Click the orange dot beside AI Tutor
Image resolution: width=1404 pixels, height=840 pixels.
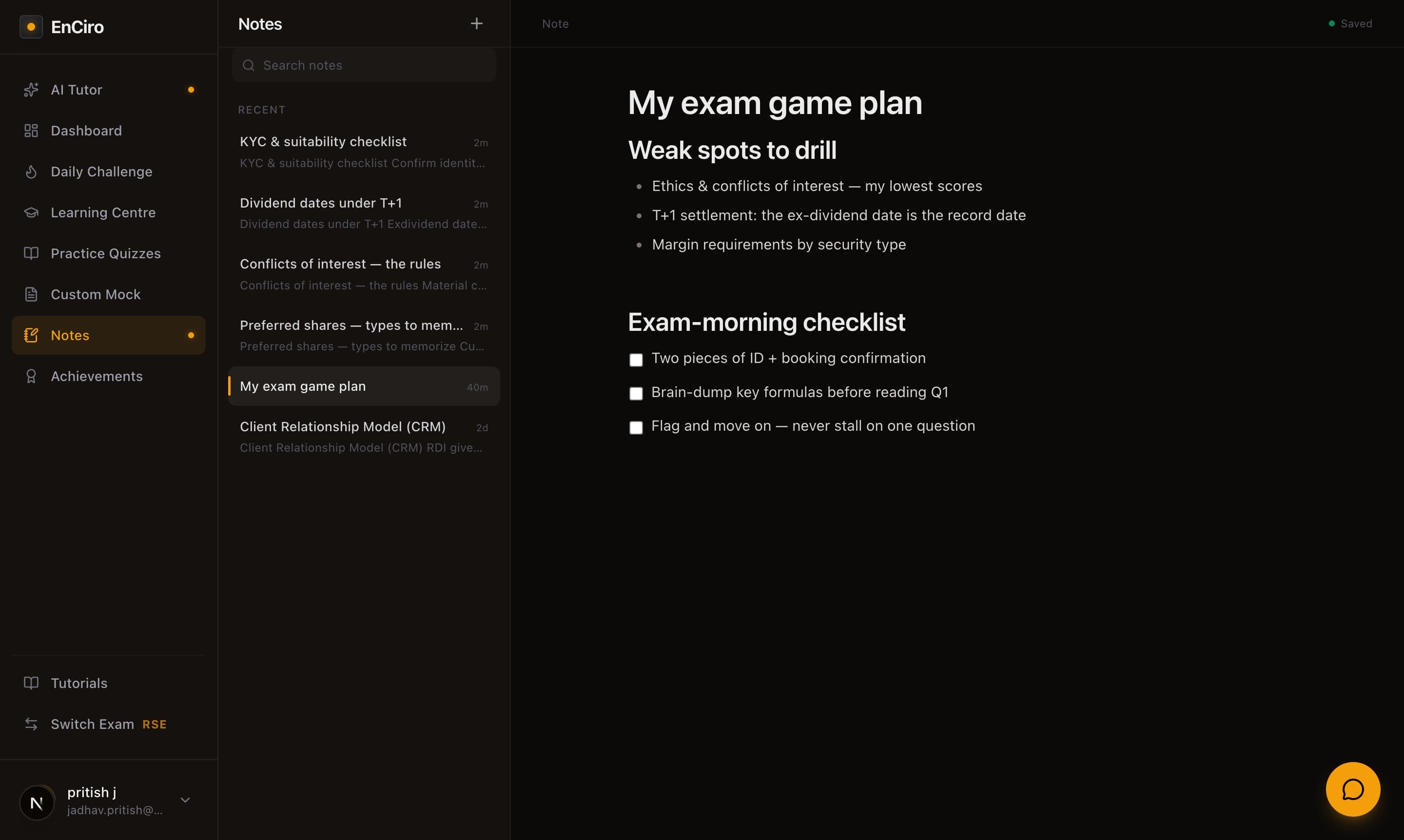click(191, 90)
